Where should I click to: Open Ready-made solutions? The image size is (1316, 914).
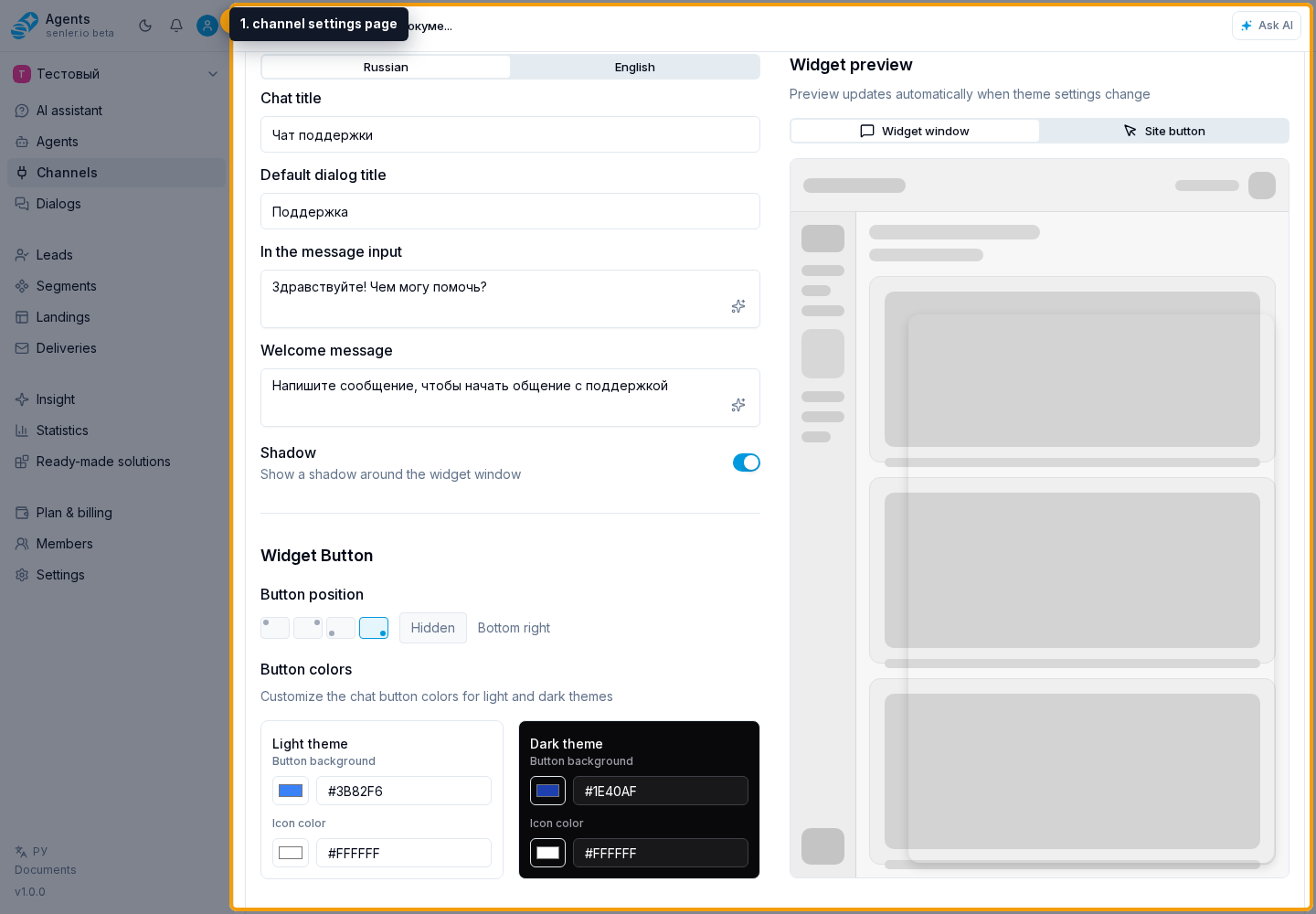116,462
